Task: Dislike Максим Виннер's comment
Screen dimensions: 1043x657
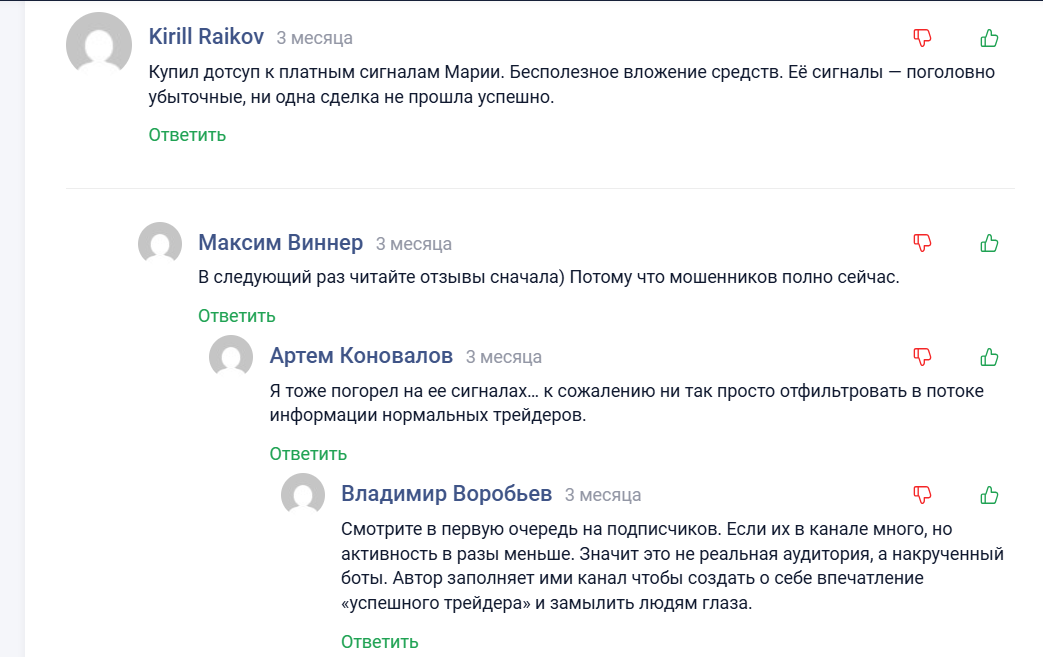Action: coord(921,242)
